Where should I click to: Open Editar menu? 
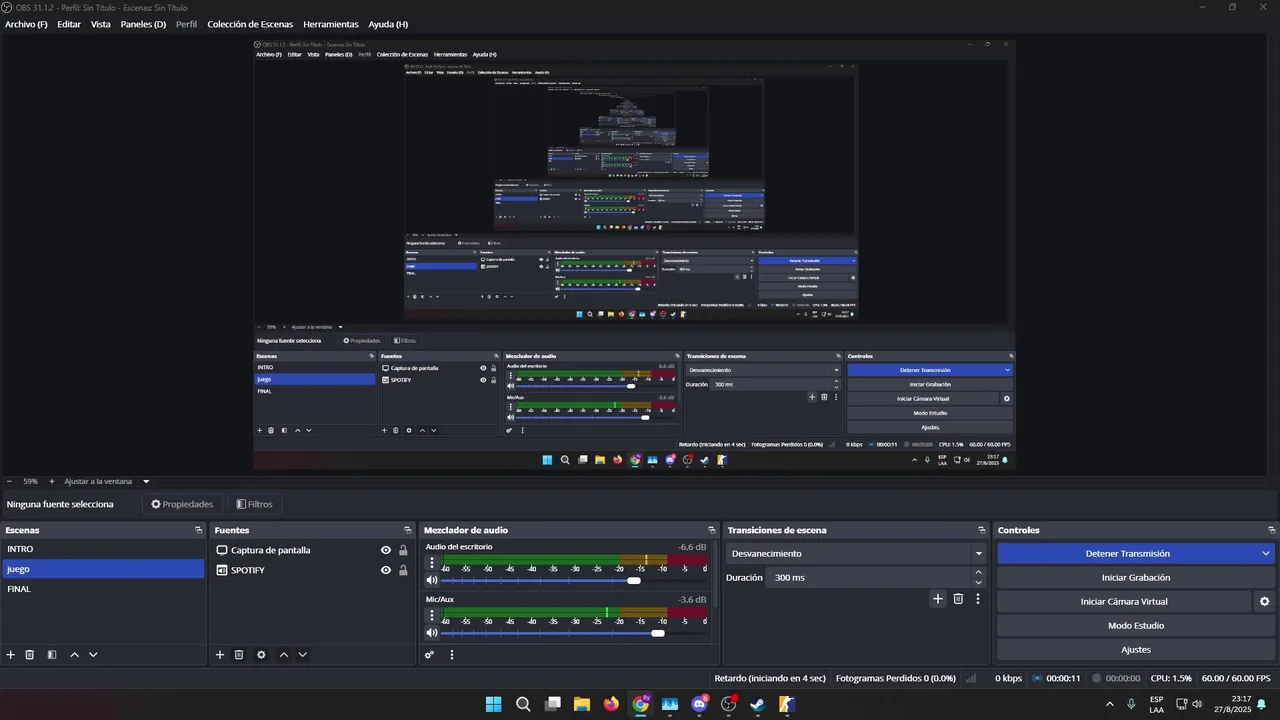point(69,24)
